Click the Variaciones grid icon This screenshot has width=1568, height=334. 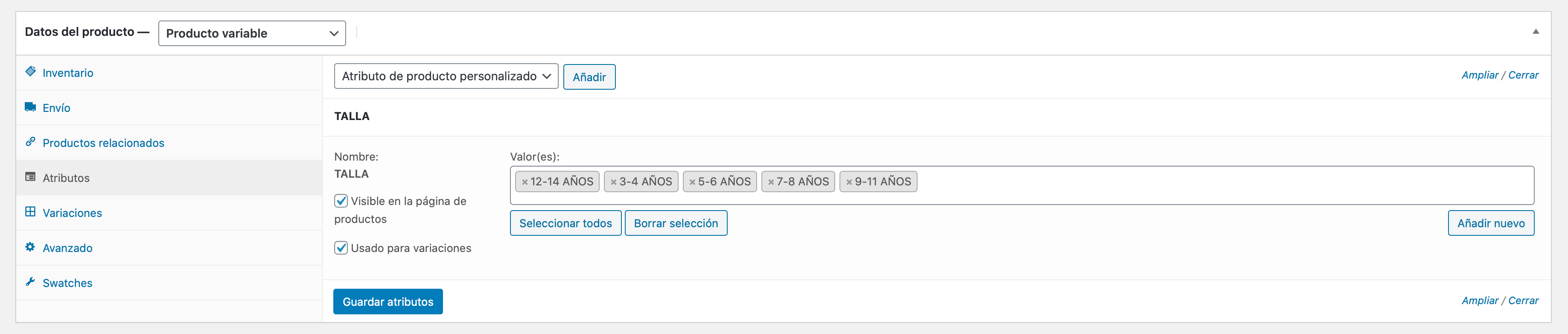pos(30,212)
